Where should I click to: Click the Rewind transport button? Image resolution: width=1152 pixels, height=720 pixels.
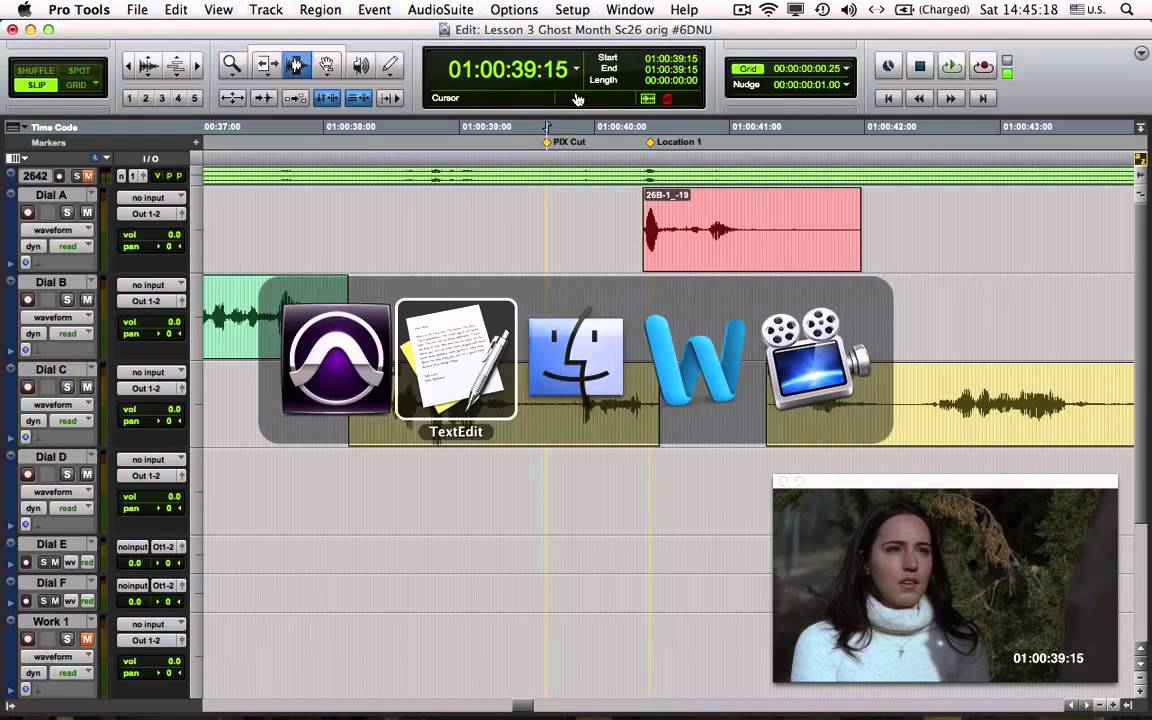coord(919,98)
